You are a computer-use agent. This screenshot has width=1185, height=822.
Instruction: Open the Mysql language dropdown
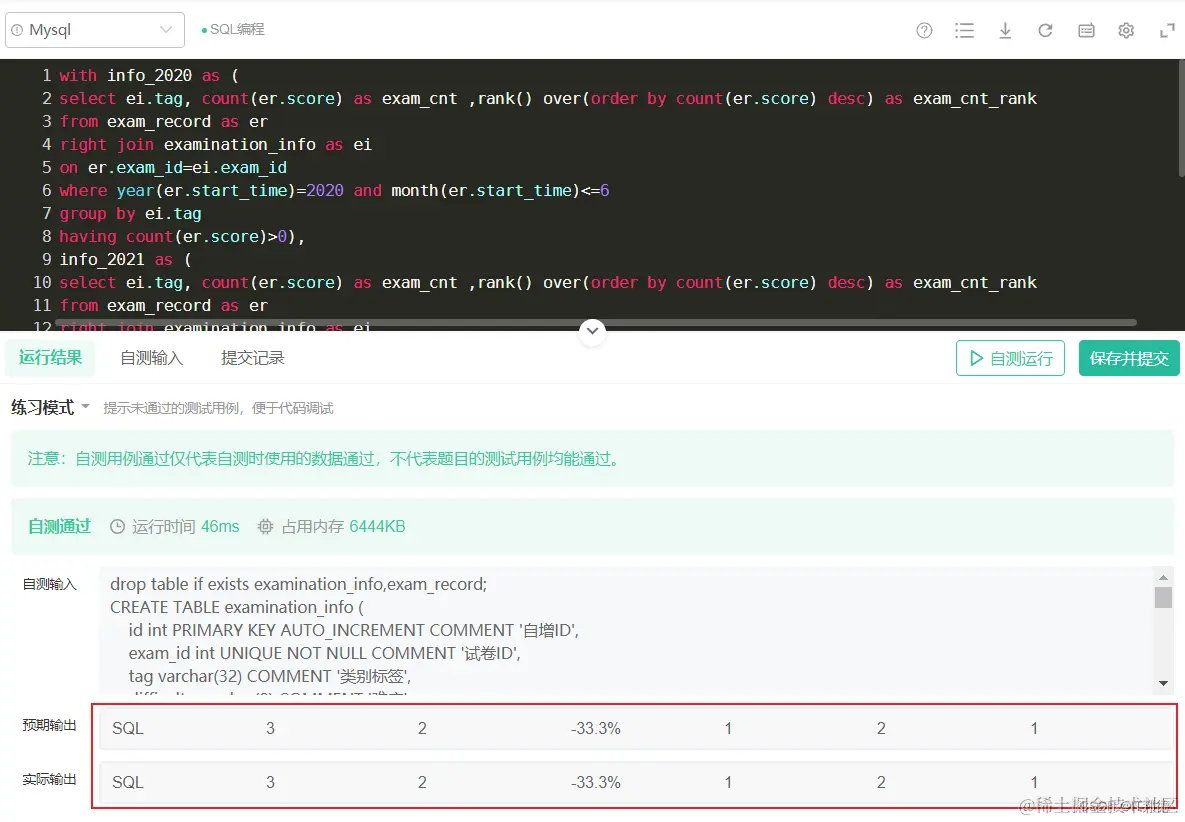point(94,30)
